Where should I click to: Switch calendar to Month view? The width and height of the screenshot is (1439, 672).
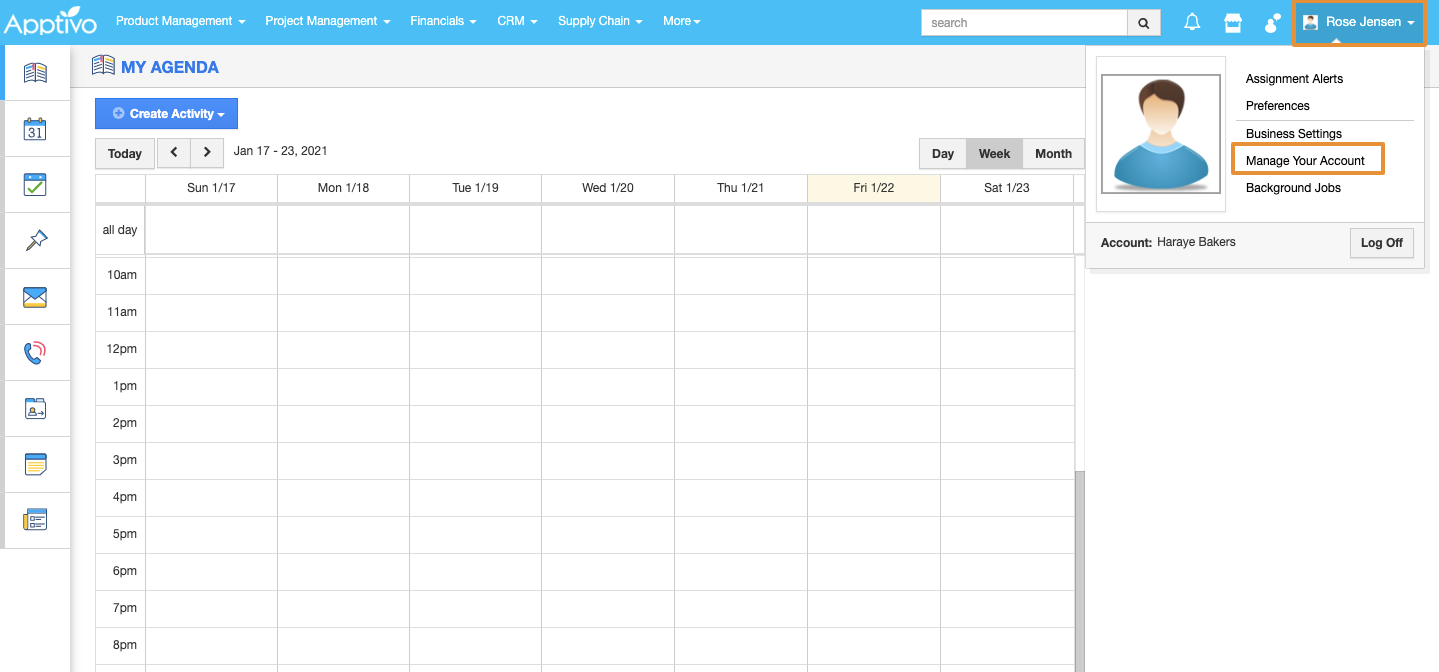click(x=1053, y=154)
